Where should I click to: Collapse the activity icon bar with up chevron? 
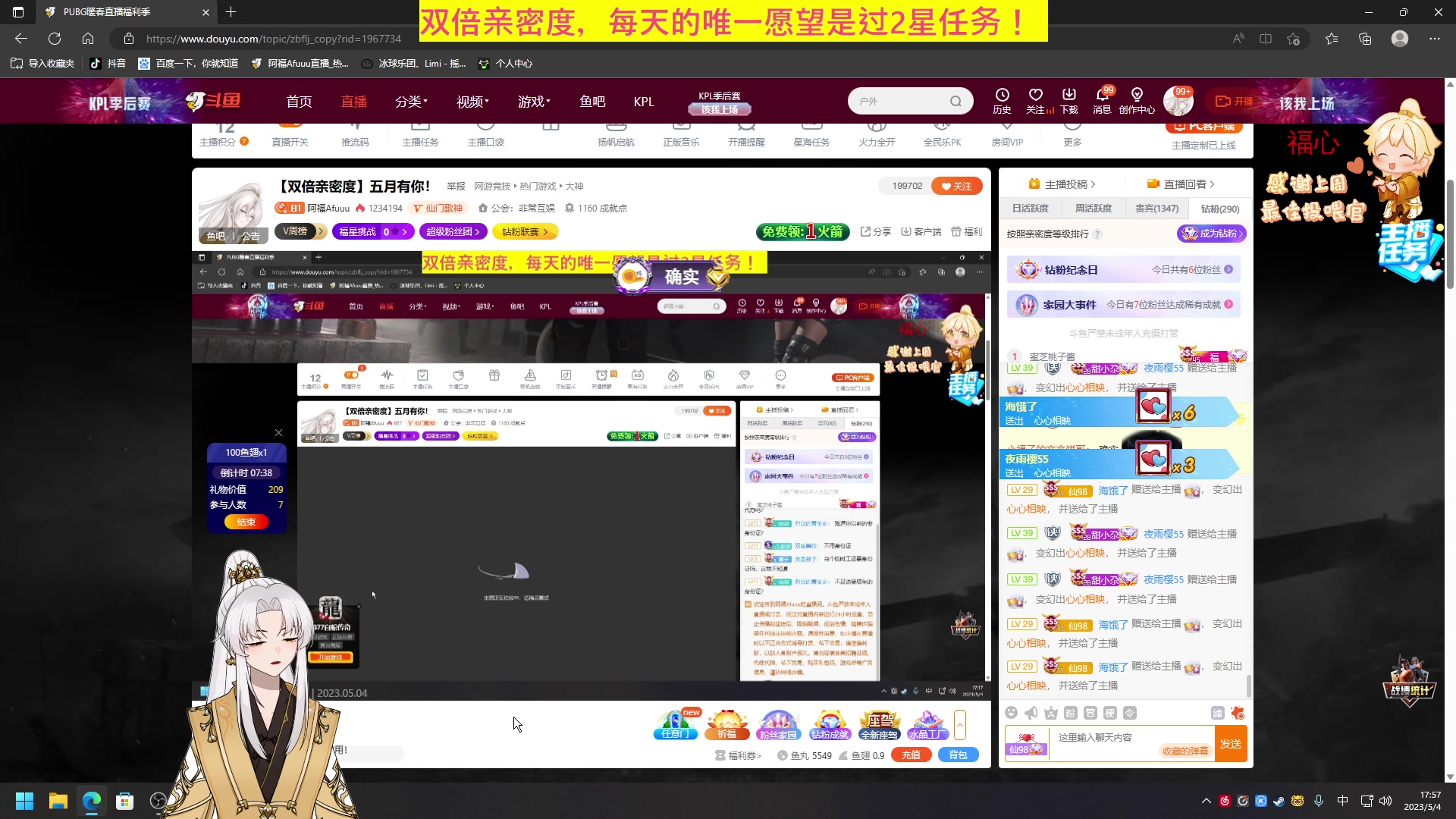pyautogui.click(x=960, y=725)
